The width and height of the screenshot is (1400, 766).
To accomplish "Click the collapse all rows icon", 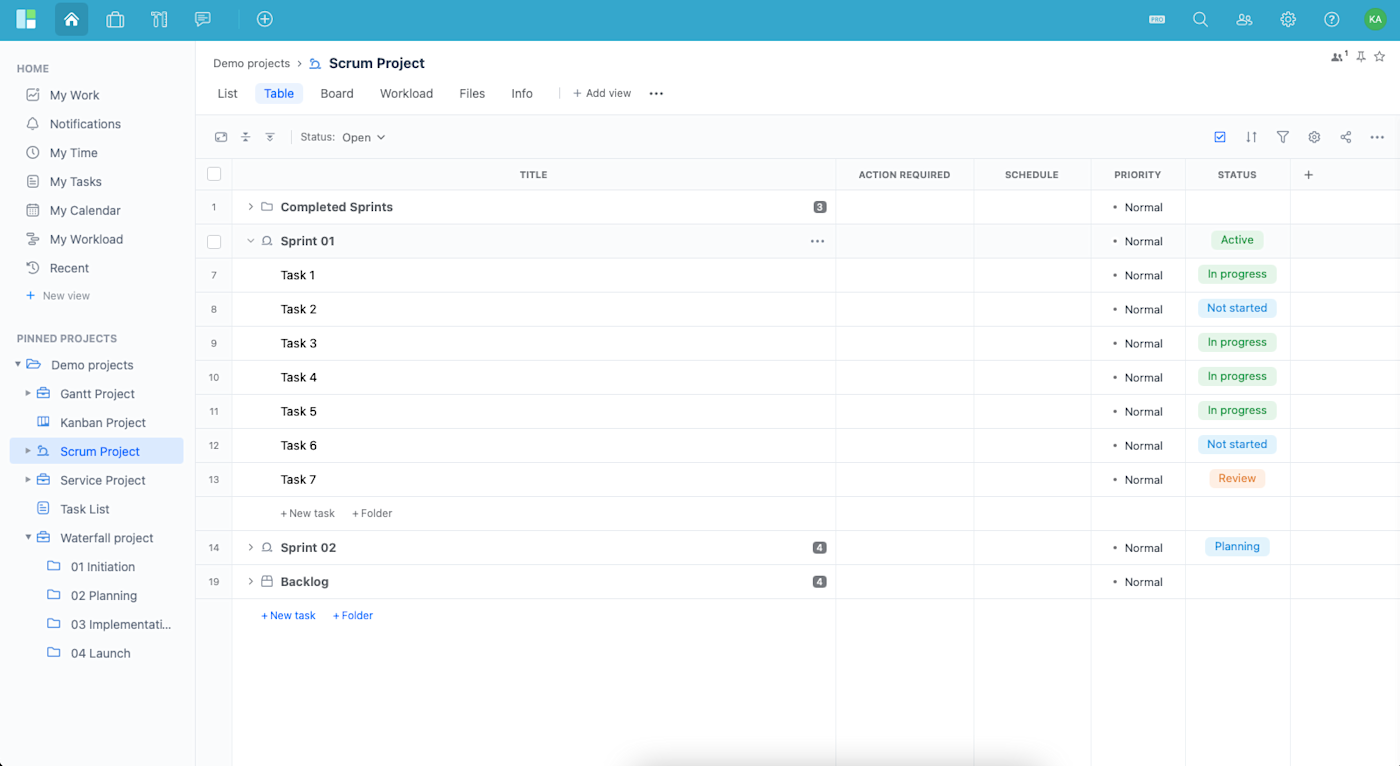I will (x=245, y=137).
